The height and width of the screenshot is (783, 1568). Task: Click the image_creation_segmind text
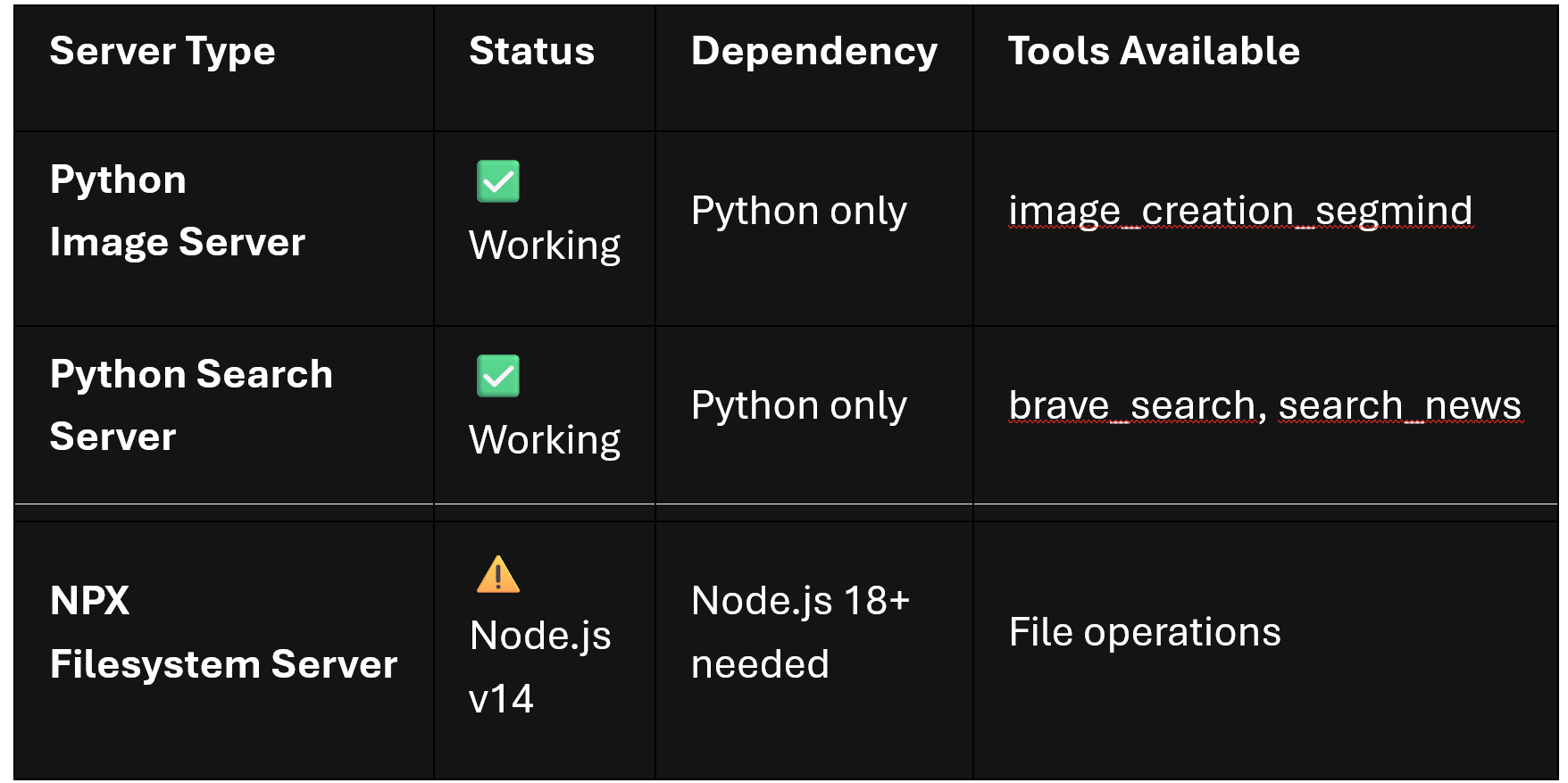point(1240,212)
